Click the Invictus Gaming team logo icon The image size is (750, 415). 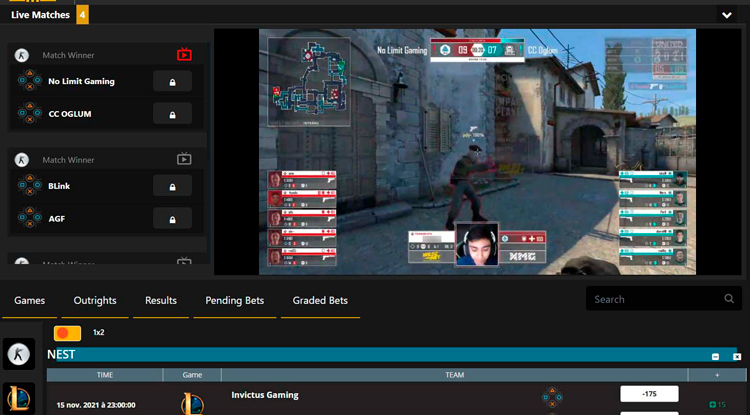point(552,397)
